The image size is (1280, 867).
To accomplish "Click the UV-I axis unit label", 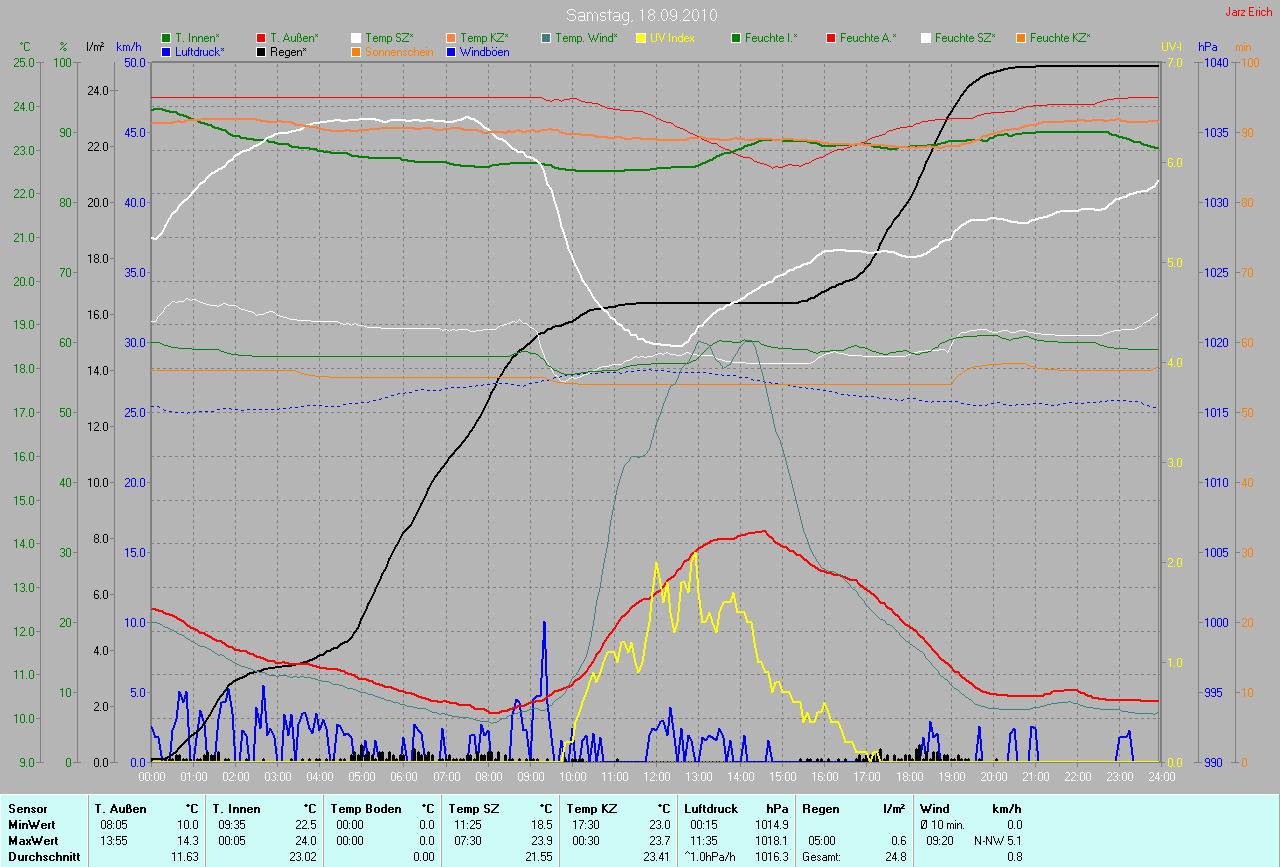I will click(x=1171, y=46).
